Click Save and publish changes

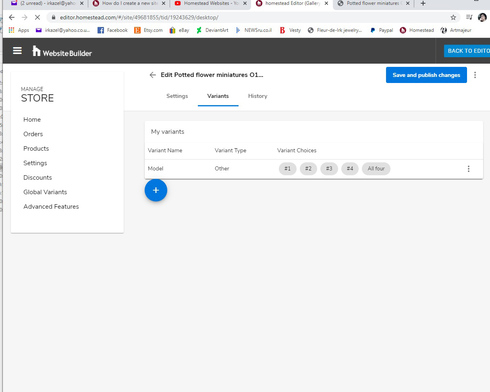(426, 75)
